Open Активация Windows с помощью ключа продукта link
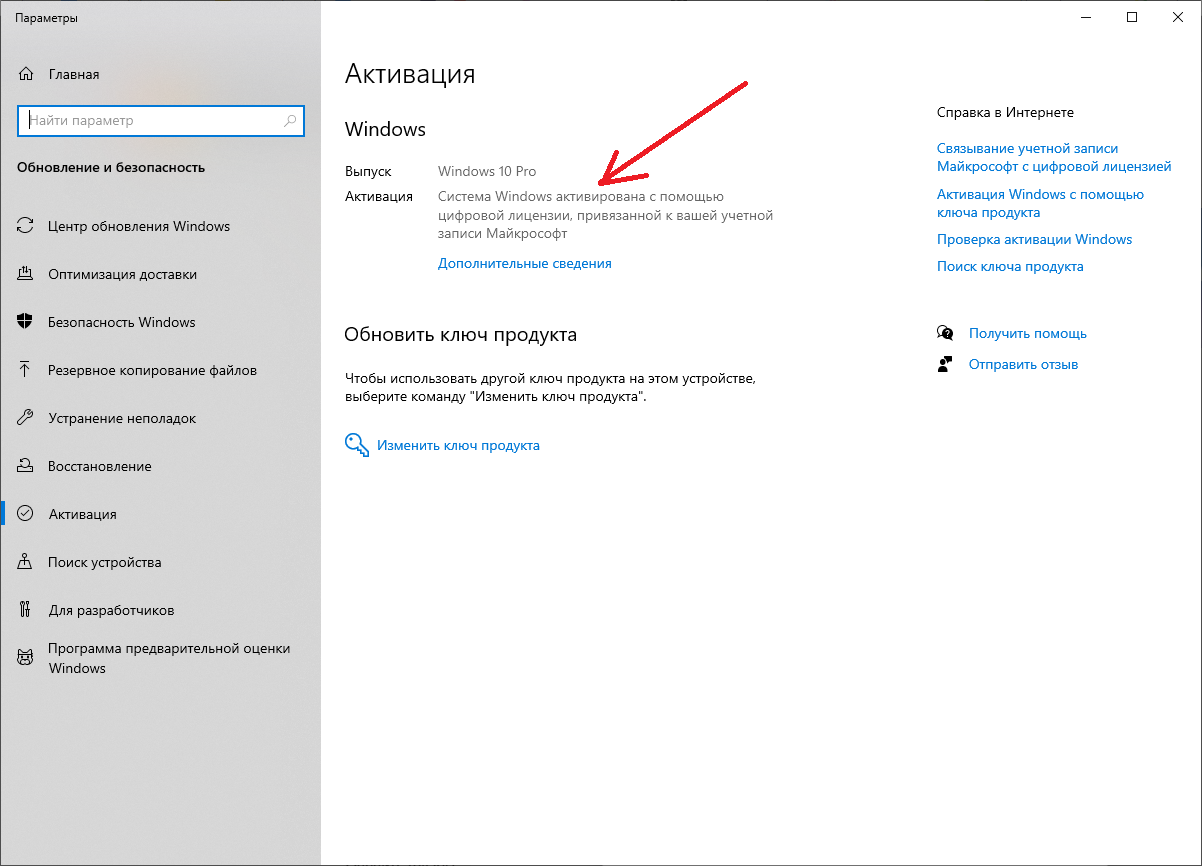The height and width of the screenshot is (866, 1202). point(1040,203)
